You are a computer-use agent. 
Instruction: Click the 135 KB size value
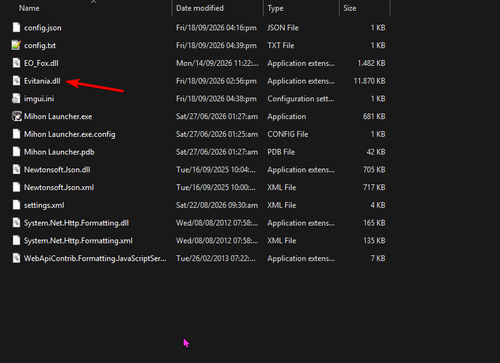[x=374, y=240]
